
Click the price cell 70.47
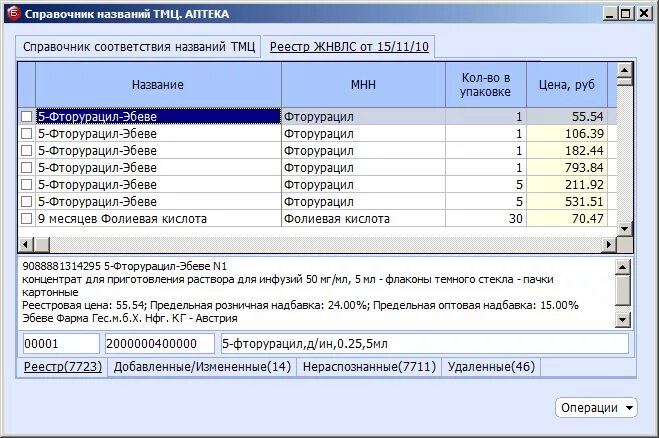(567, 219)
